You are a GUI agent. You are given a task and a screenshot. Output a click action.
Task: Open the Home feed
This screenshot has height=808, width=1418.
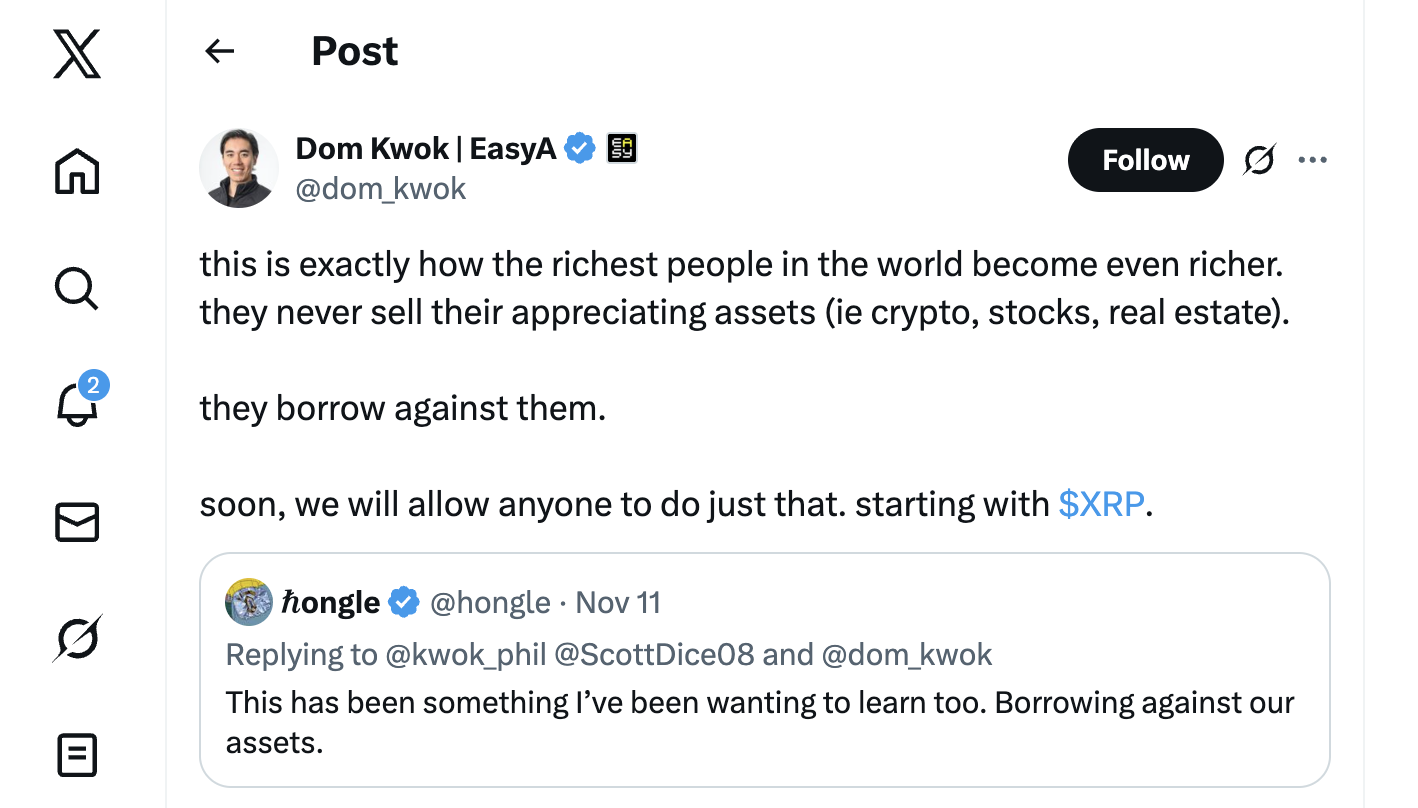pyautogui.click(x=76, y=172)
